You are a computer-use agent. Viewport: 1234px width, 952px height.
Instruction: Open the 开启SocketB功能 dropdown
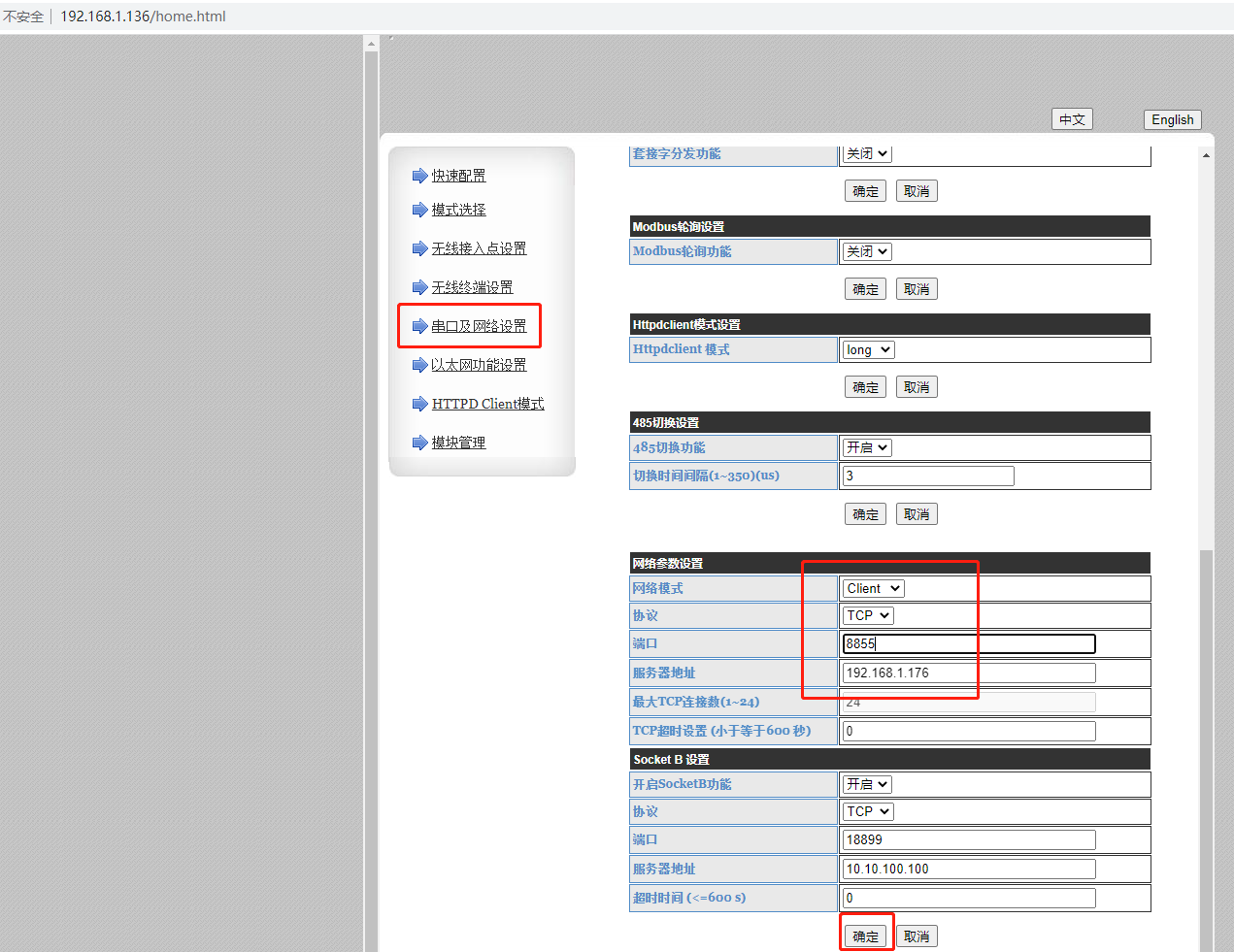866,784
